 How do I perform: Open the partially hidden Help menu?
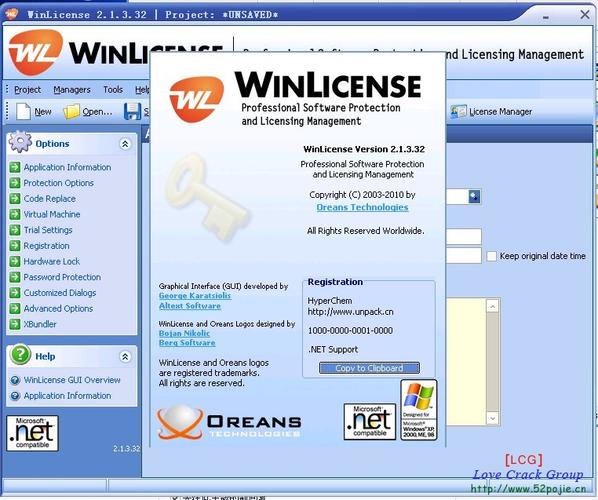pyautogui.click(x=142, y=90)
